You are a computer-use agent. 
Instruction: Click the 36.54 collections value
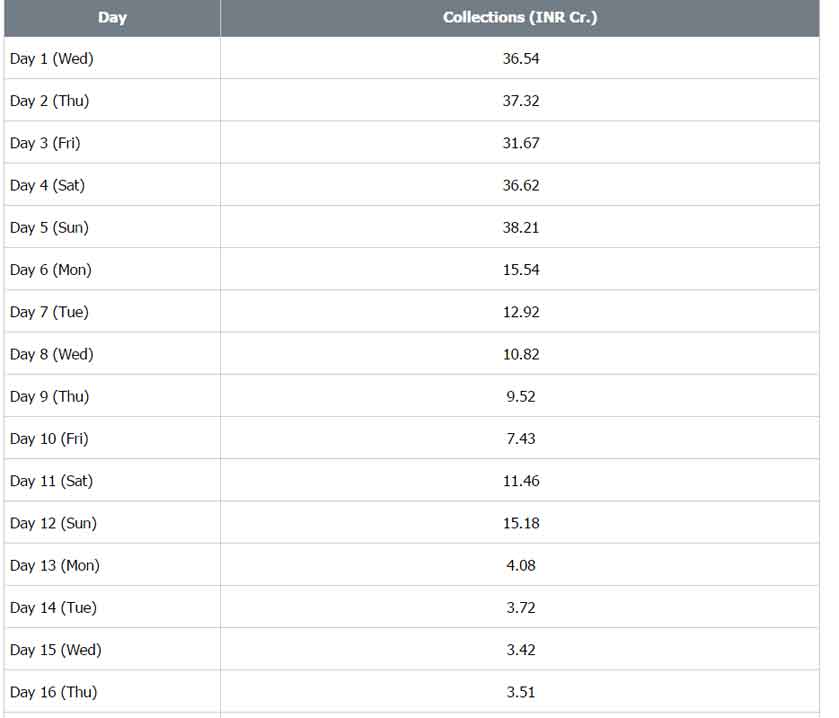pos(521,59)
